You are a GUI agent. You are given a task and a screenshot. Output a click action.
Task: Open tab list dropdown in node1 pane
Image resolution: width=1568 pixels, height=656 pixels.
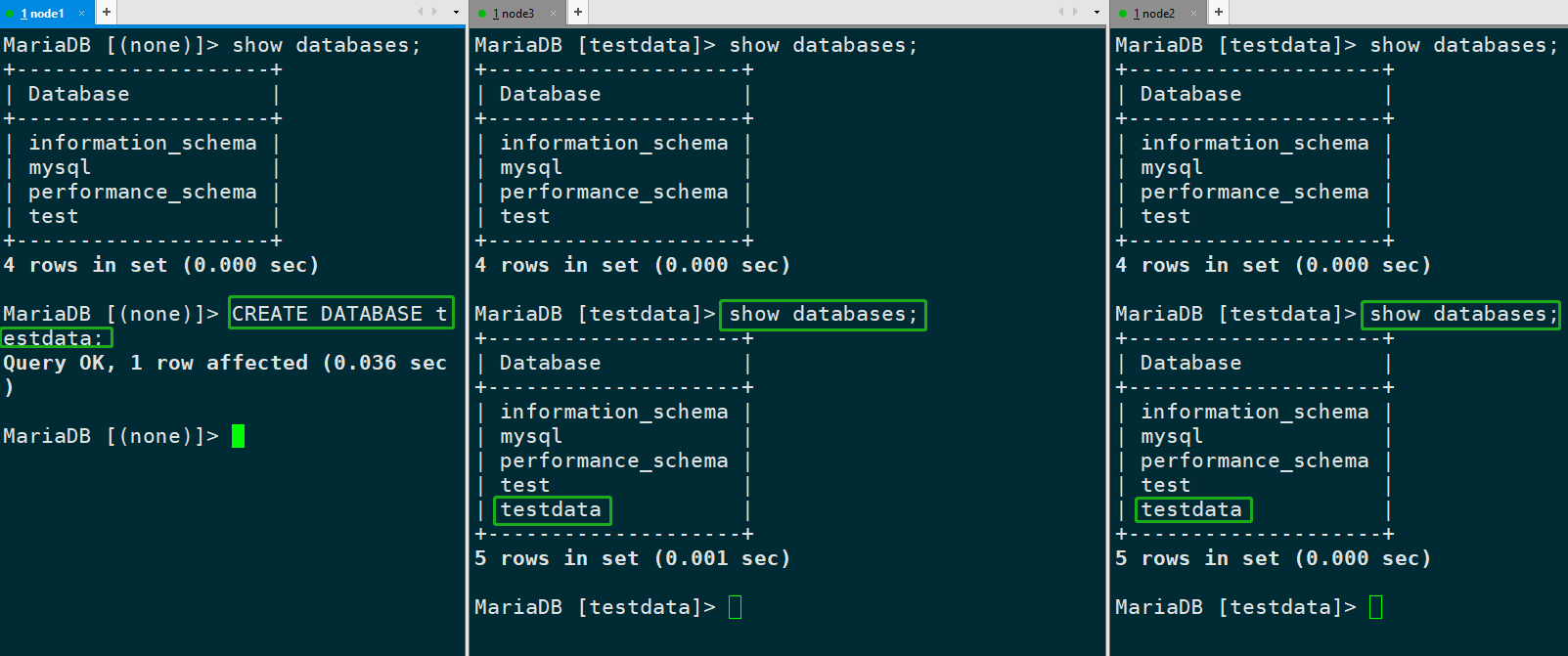point(456,13)
